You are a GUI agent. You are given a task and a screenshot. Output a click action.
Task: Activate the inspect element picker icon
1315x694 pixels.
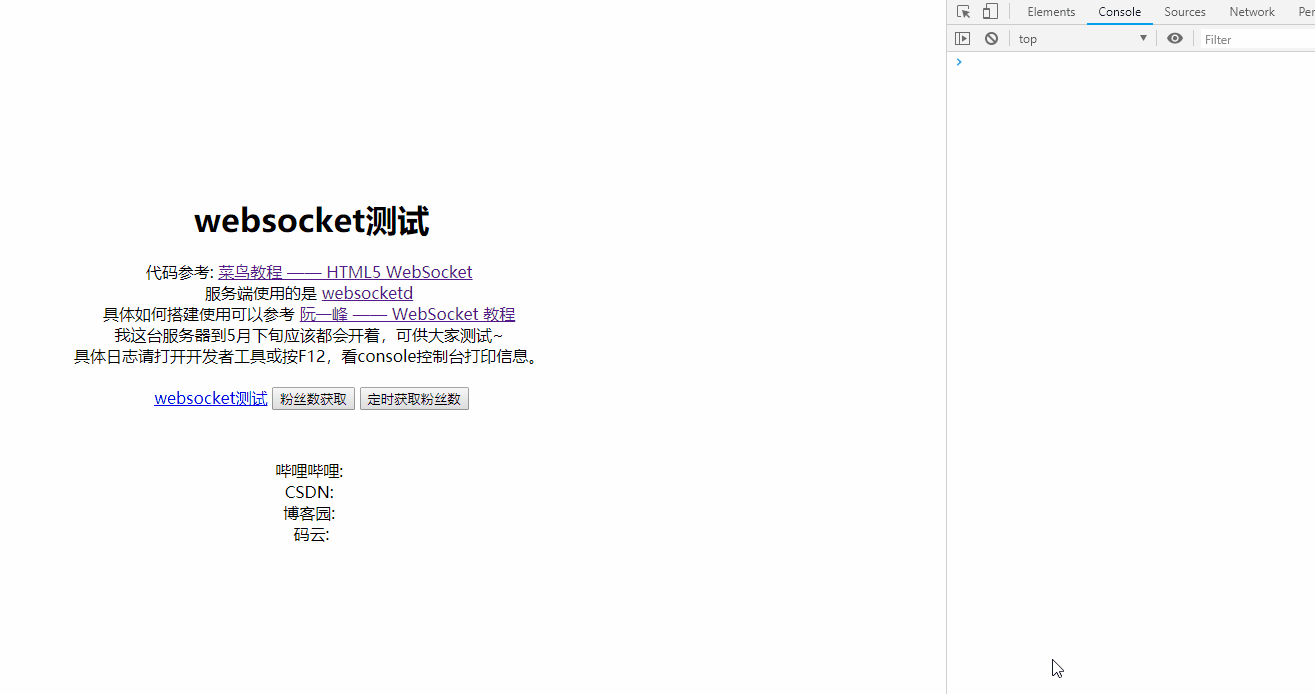963,12
